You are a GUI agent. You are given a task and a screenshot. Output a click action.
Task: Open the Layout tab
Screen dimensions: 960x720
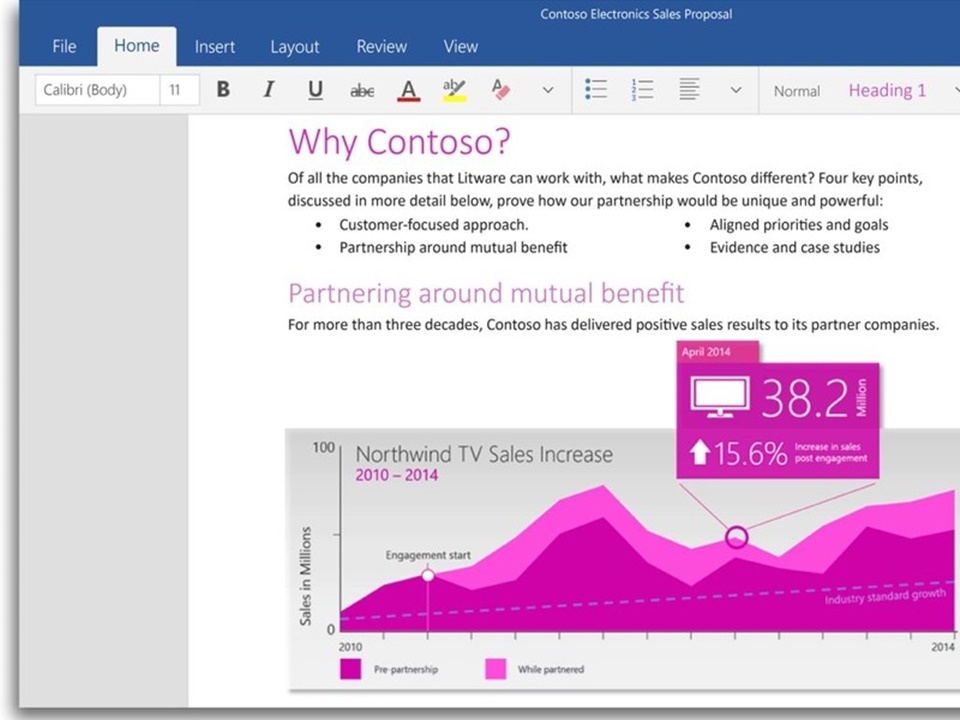pyautogui.click(x=295, y=46)
